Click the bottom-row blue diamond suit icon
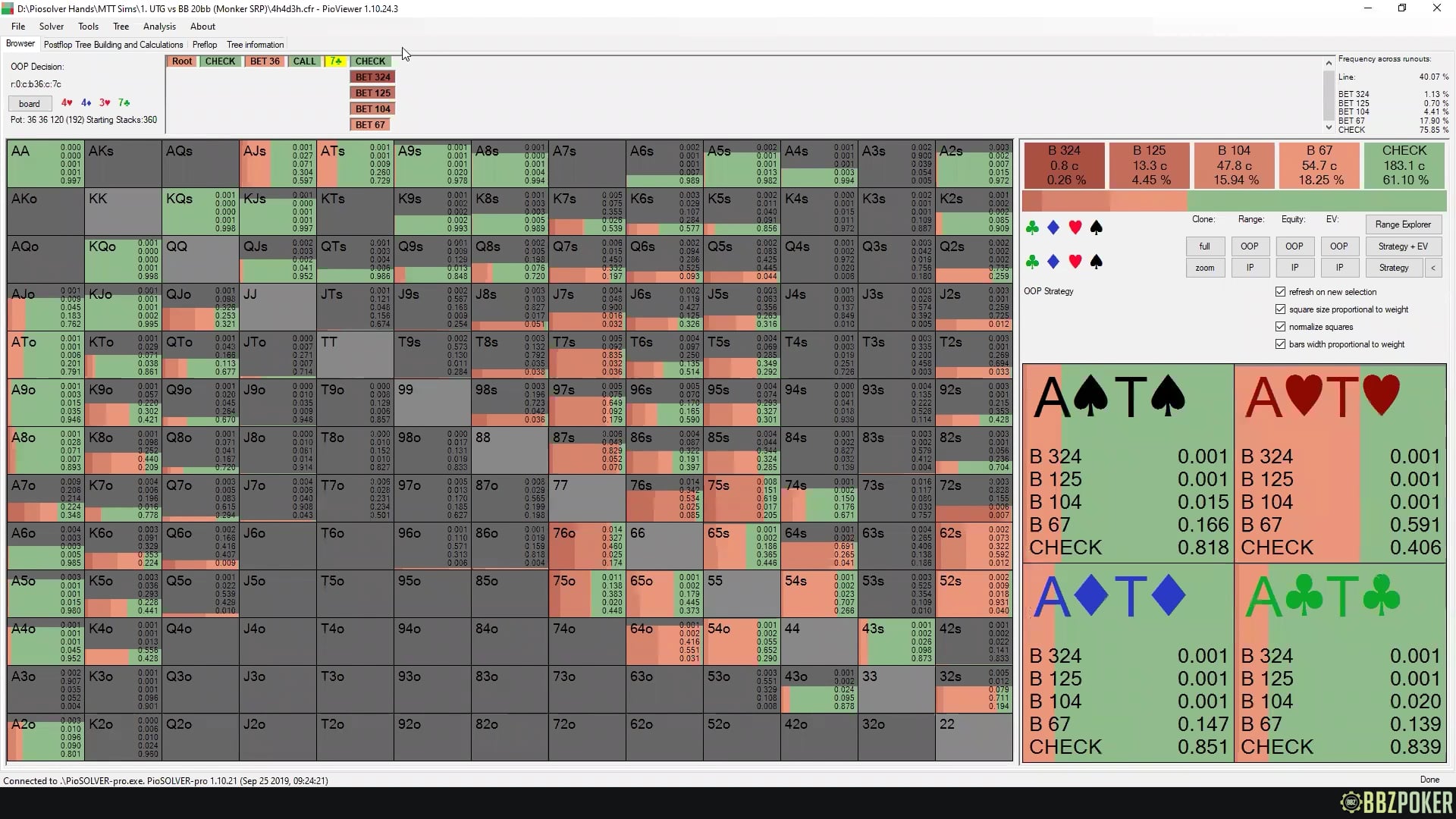 click(1053, 262)
